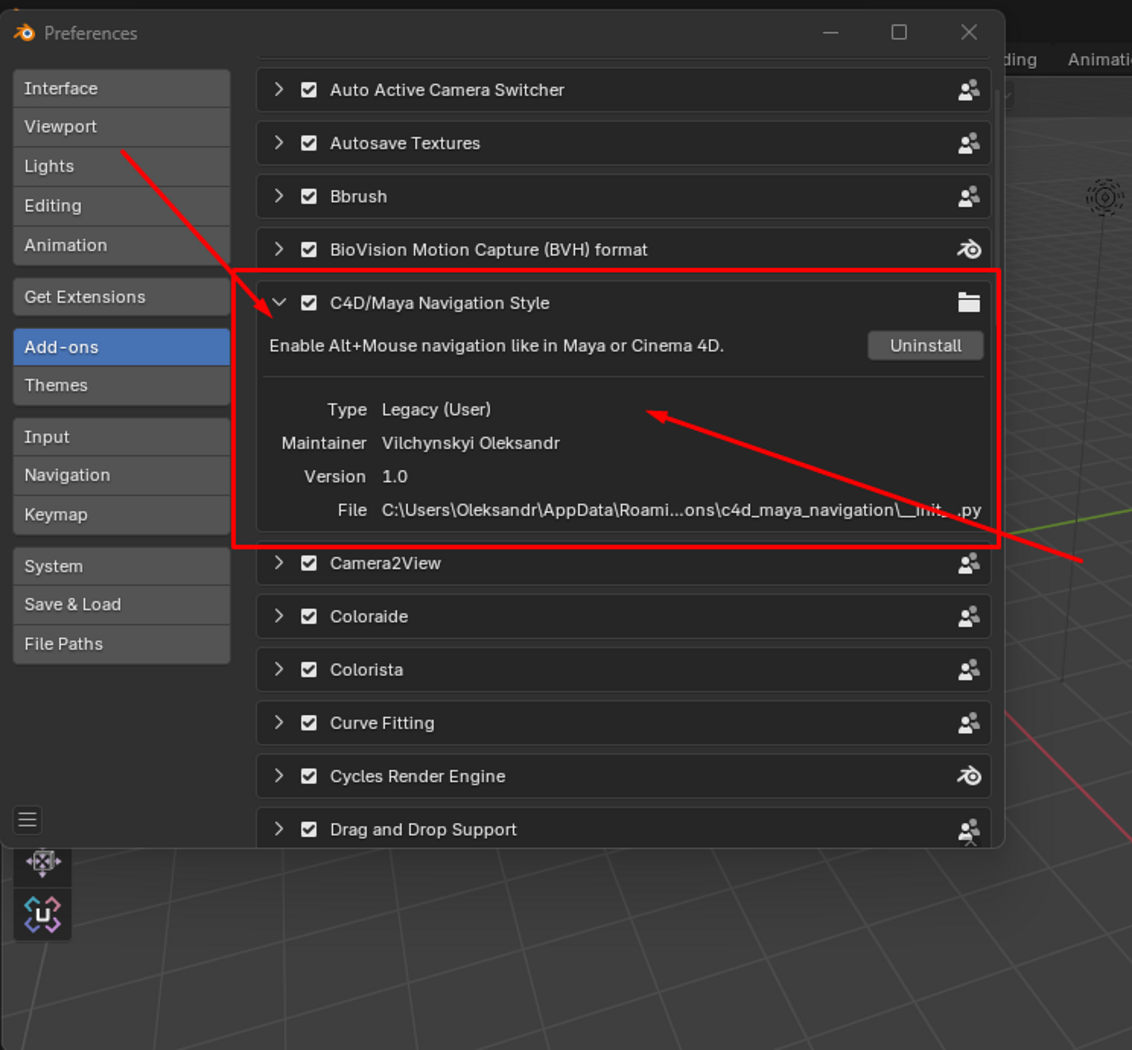Expand the Drag and Drop Support entry
Image resolution: width=1132 pixels, height=1050 pixels.
coord(279,829)
